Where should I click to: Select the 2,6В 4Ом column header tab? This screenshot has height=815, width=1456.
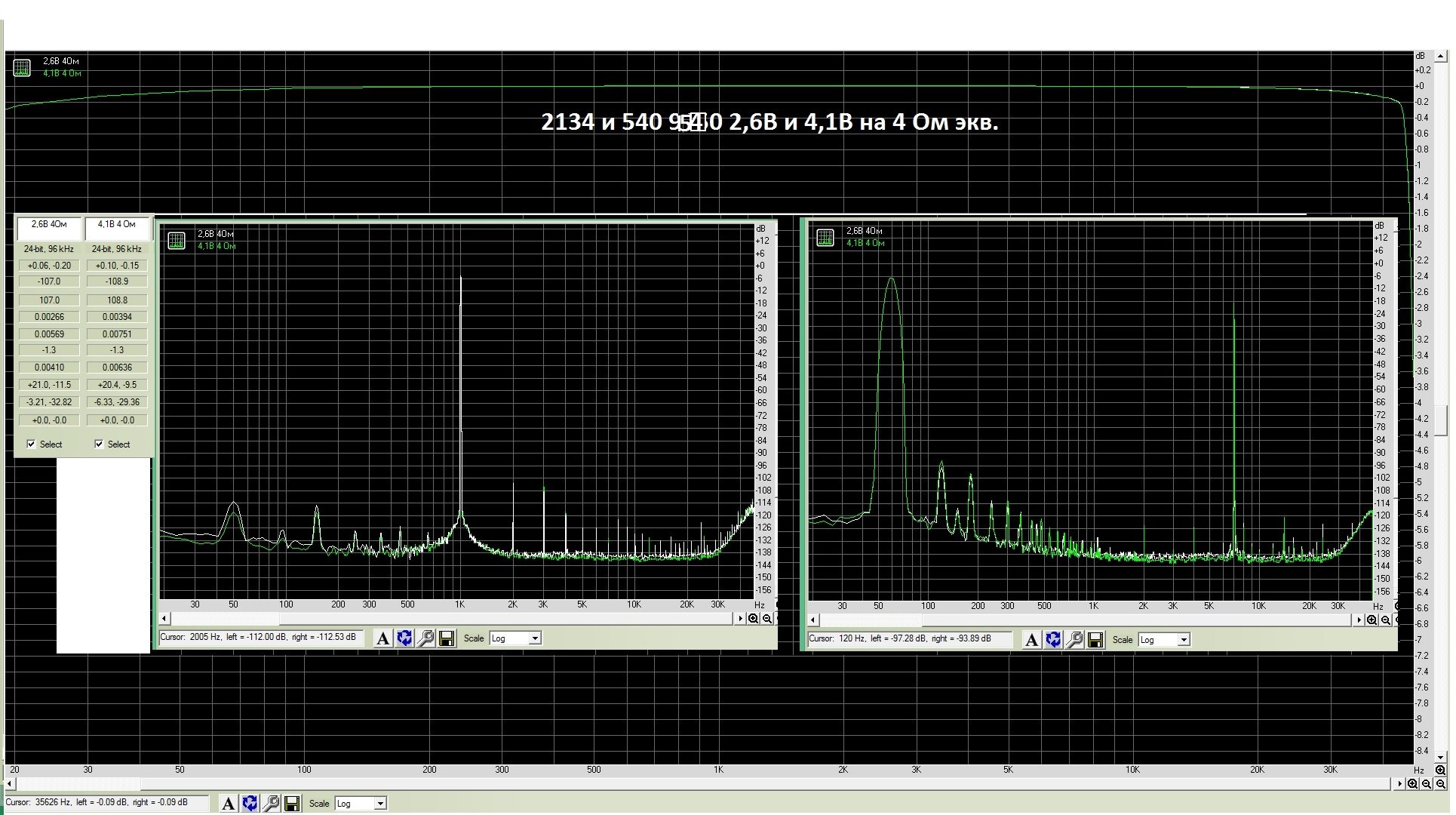49,225
